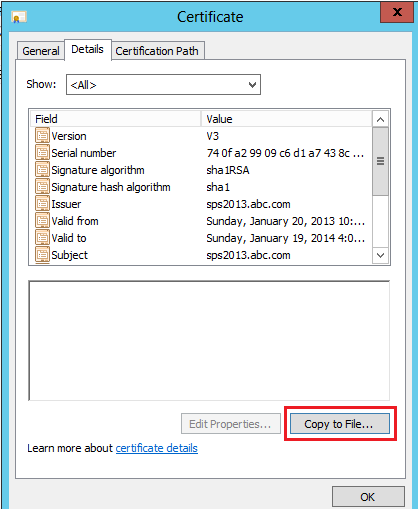This screenshot has width=418, height=509.
Task: Open the certificate details link
Action: coord(157,448)
